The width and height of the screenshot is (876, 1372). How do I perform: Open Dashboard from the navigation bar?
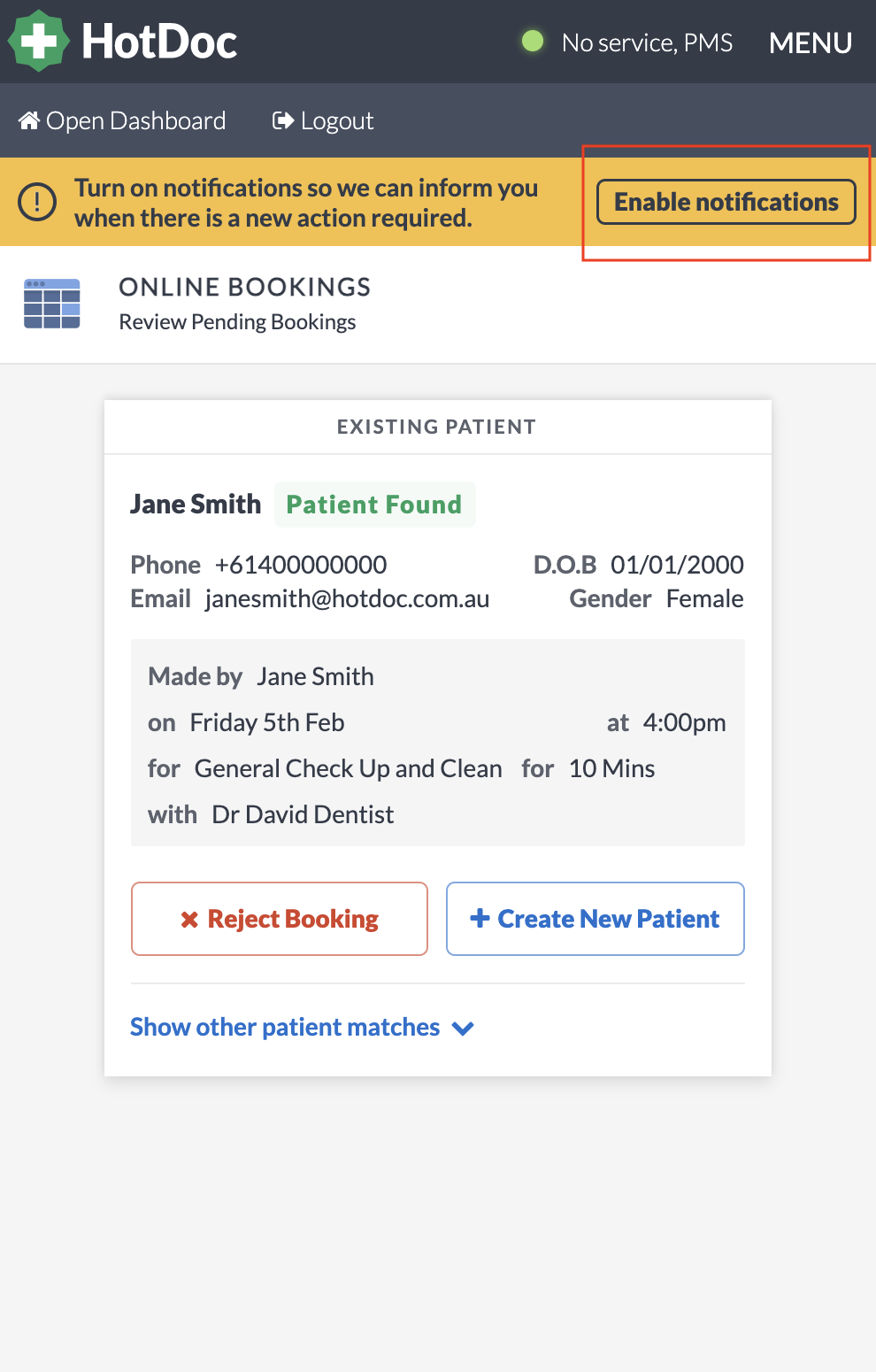pyautogui.click(x=123, y=120)
